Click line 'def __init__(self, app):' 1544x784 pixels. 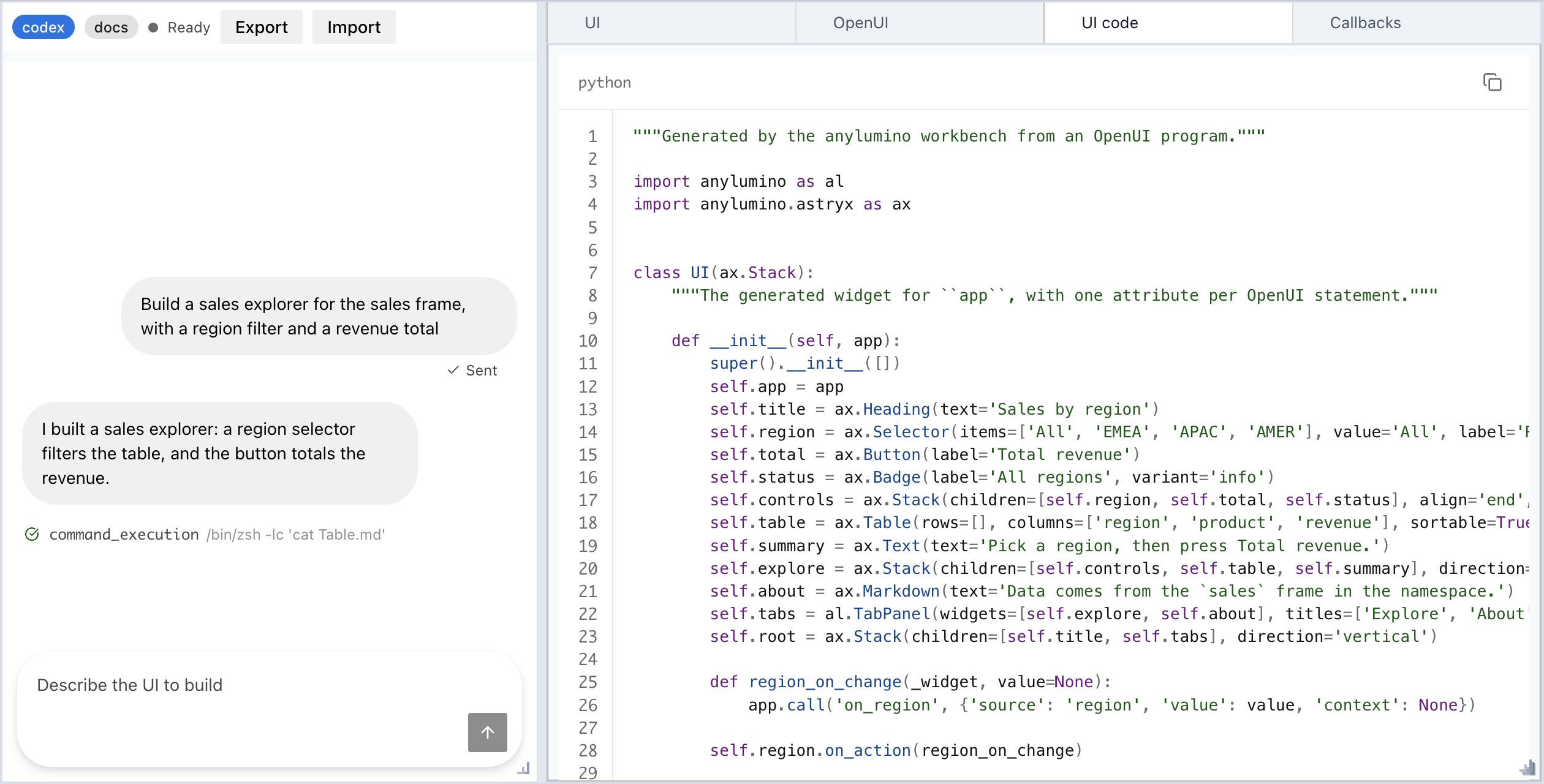pyautogui.click(x=786, y=341)
